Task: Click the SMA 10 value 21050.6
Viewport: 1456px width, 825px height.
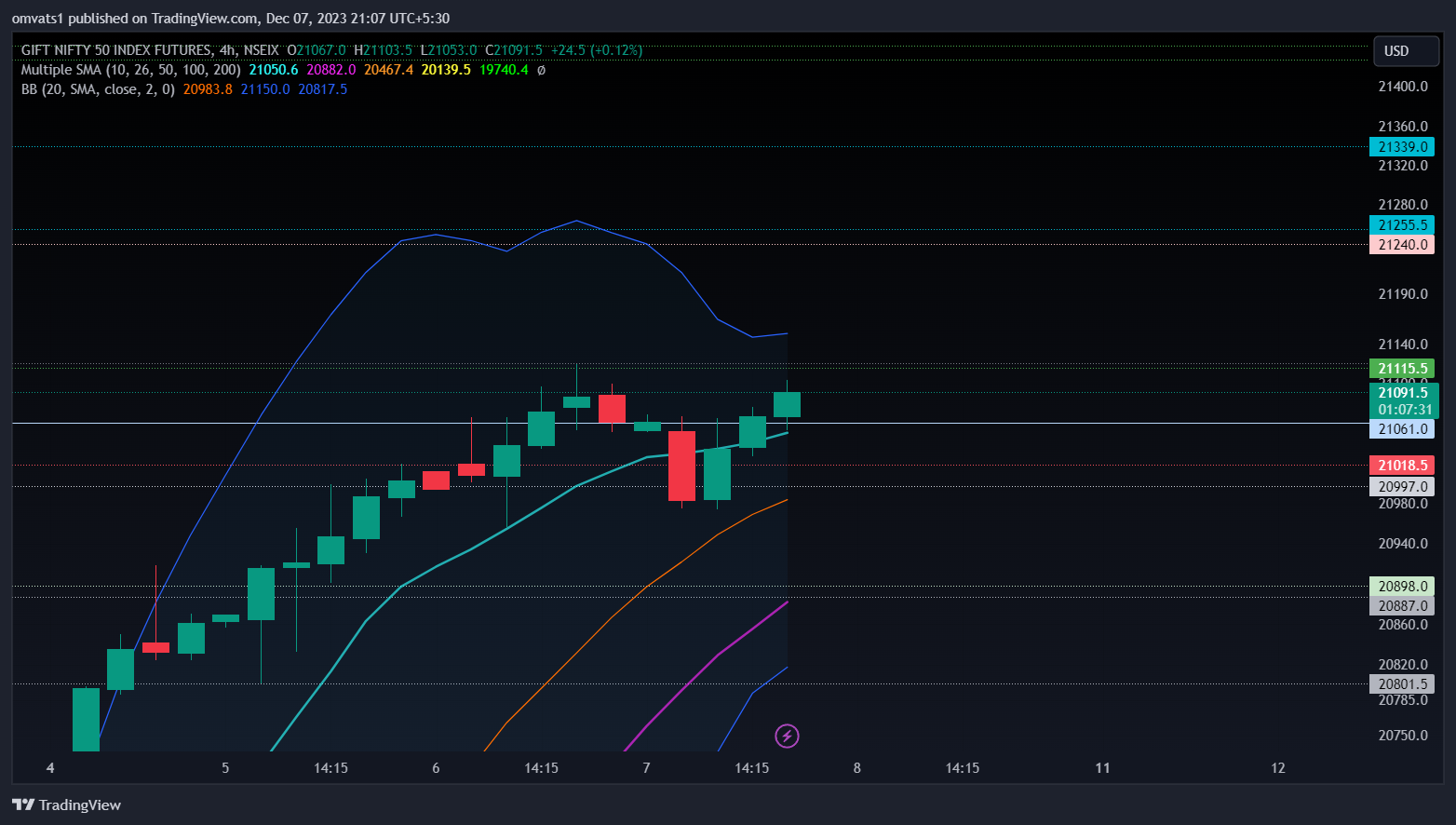Action: 274,70
